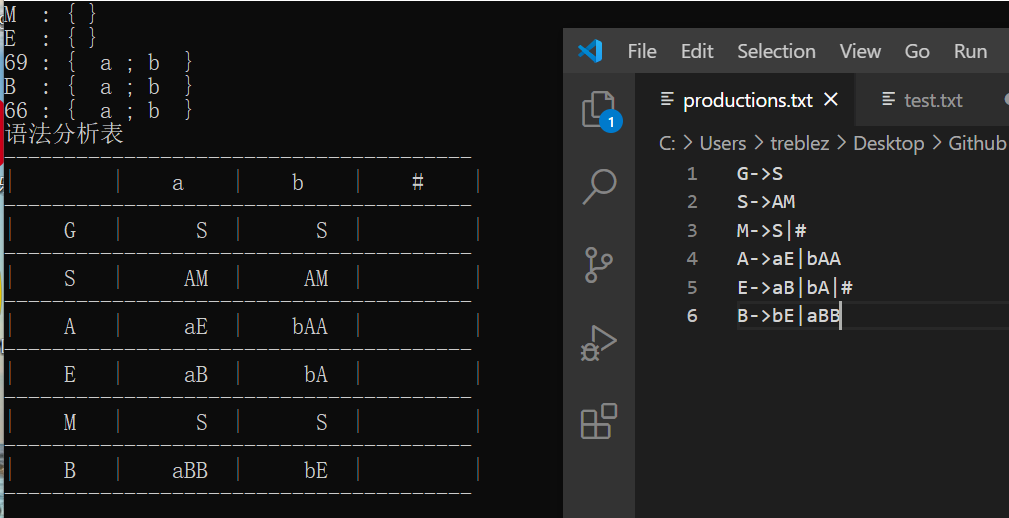Click line number 3 in the editor
This screenshot has height=518, width=1009.
pyautogui.click(x=692, y=231)
